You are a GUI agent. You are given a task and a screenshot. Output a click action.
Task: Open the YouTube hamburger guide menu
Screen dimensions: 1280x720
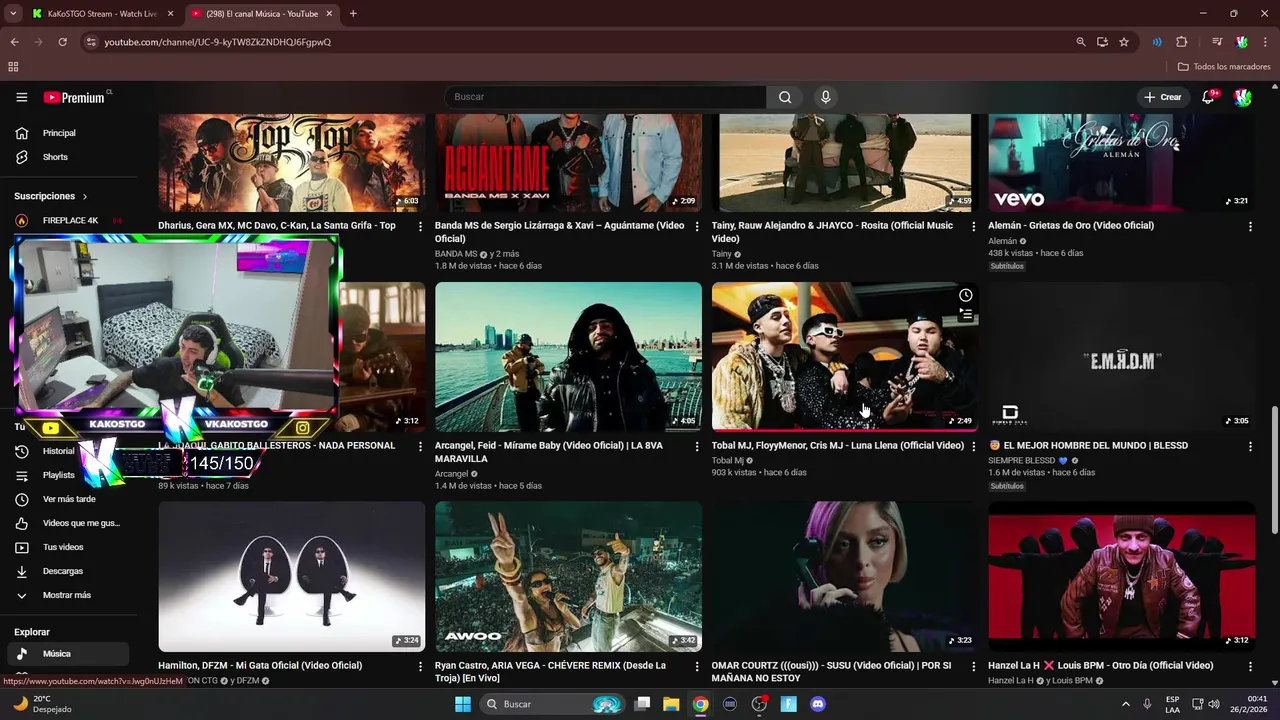pyautogui.click(x=21, y=97)
